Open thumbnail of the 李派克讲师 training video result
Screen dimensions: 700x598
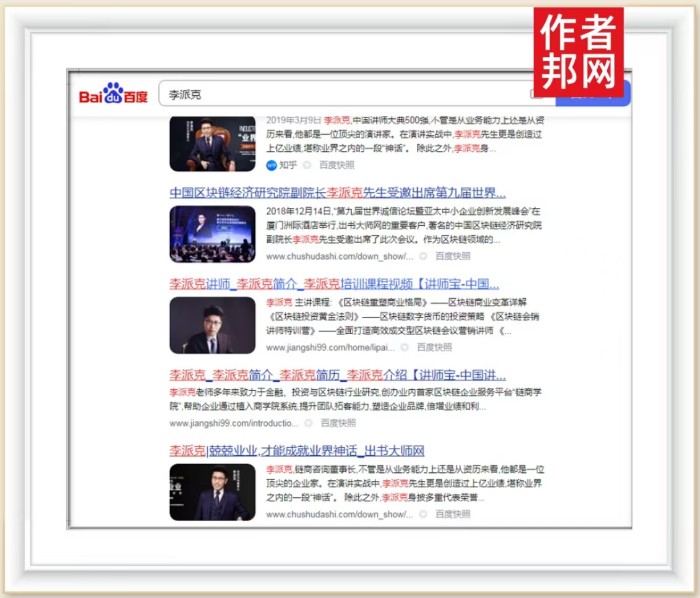pyautogui.click(x=212, y=325)
